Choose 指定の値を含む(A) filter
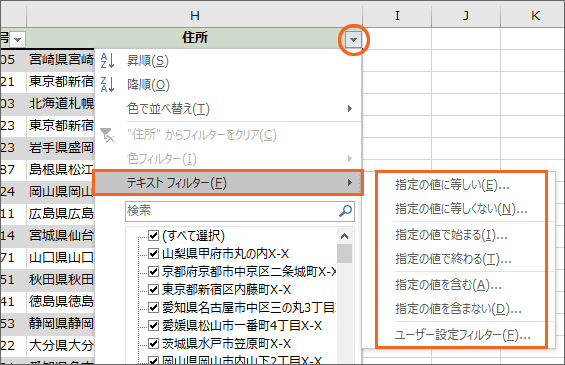The width and height of the screenshot is (565, 365). pyautogui.click(x=448, y=285)
